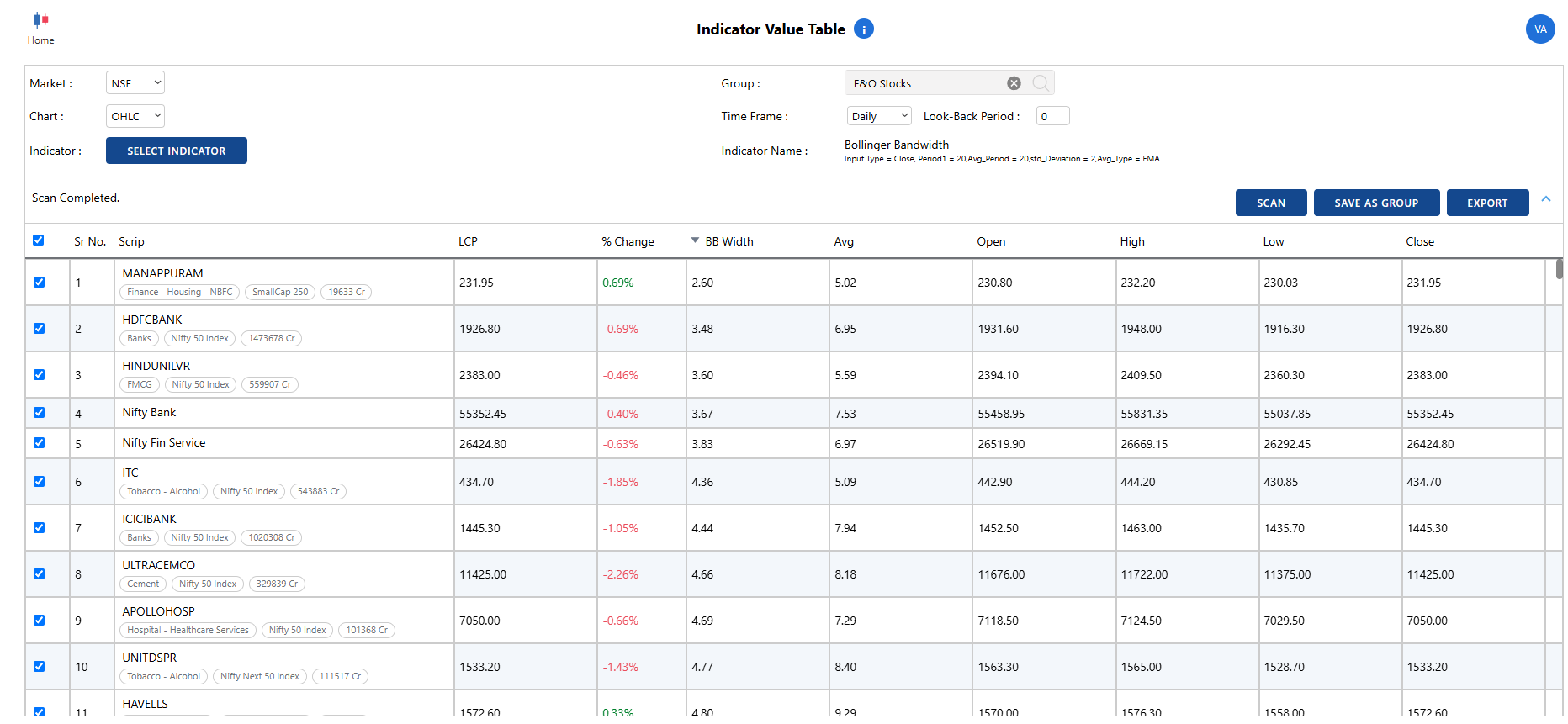
Task: Click the LCP value 26424.80
Action: coord(483,444)
